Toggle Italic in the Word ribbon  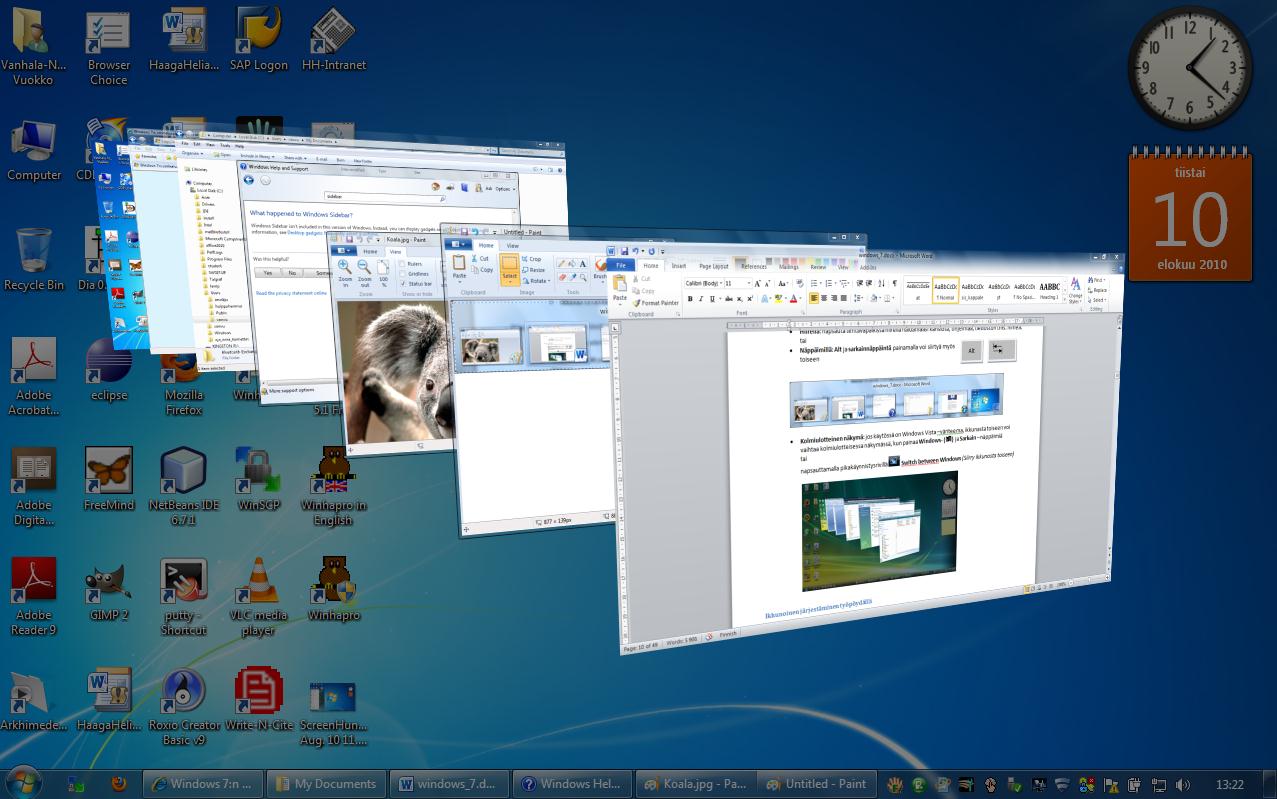pos(701,298)
